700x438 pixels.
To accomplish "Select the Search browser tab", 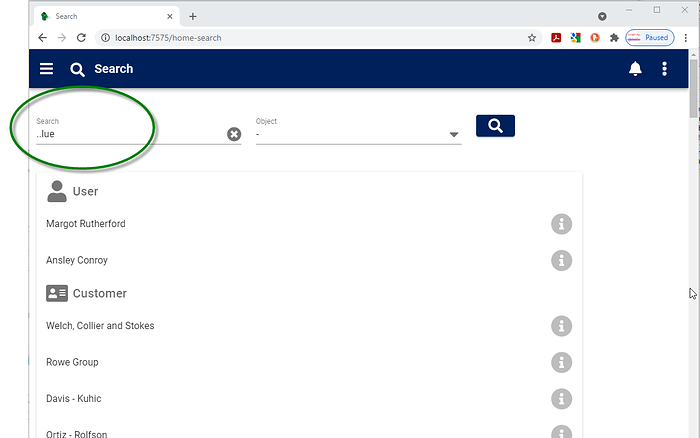I will coord(107,17).
